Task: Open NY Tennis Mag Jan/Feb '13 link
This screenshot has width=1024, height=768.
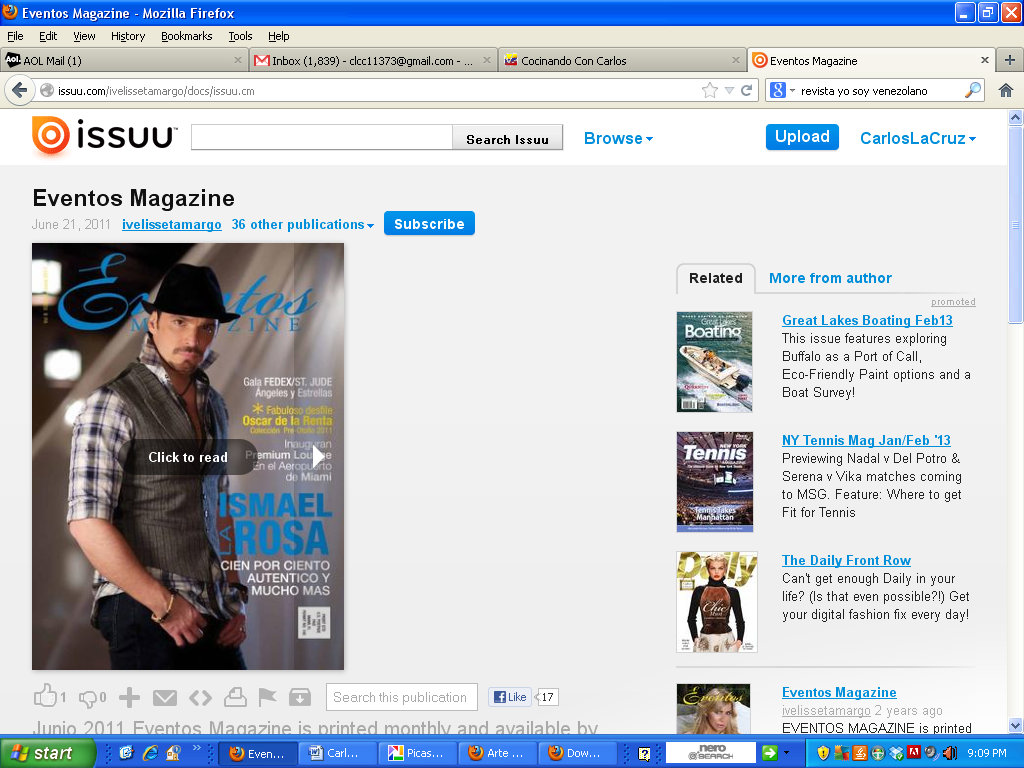Action: pyautogui.click(x=866, y=440)
